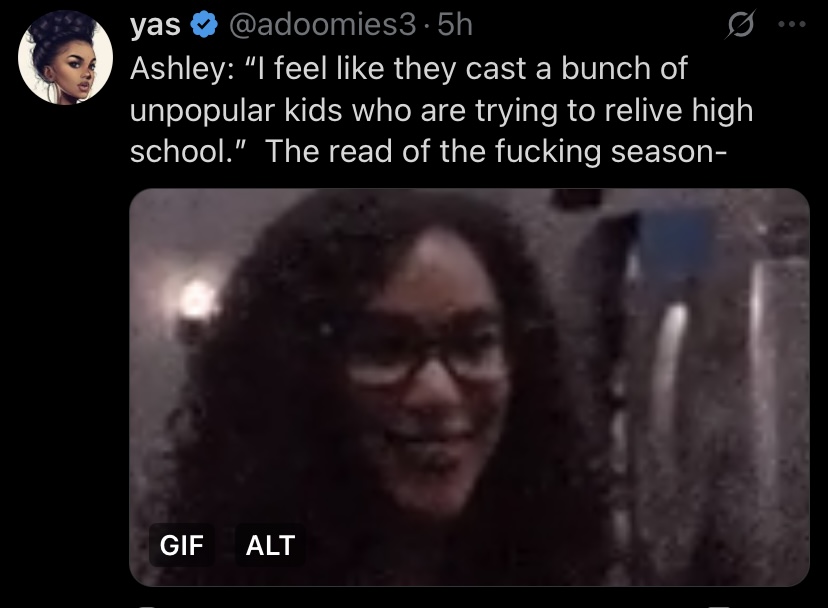Click the curly hair in the GIF
The image size is (828, 608).
tap(275, 370)
